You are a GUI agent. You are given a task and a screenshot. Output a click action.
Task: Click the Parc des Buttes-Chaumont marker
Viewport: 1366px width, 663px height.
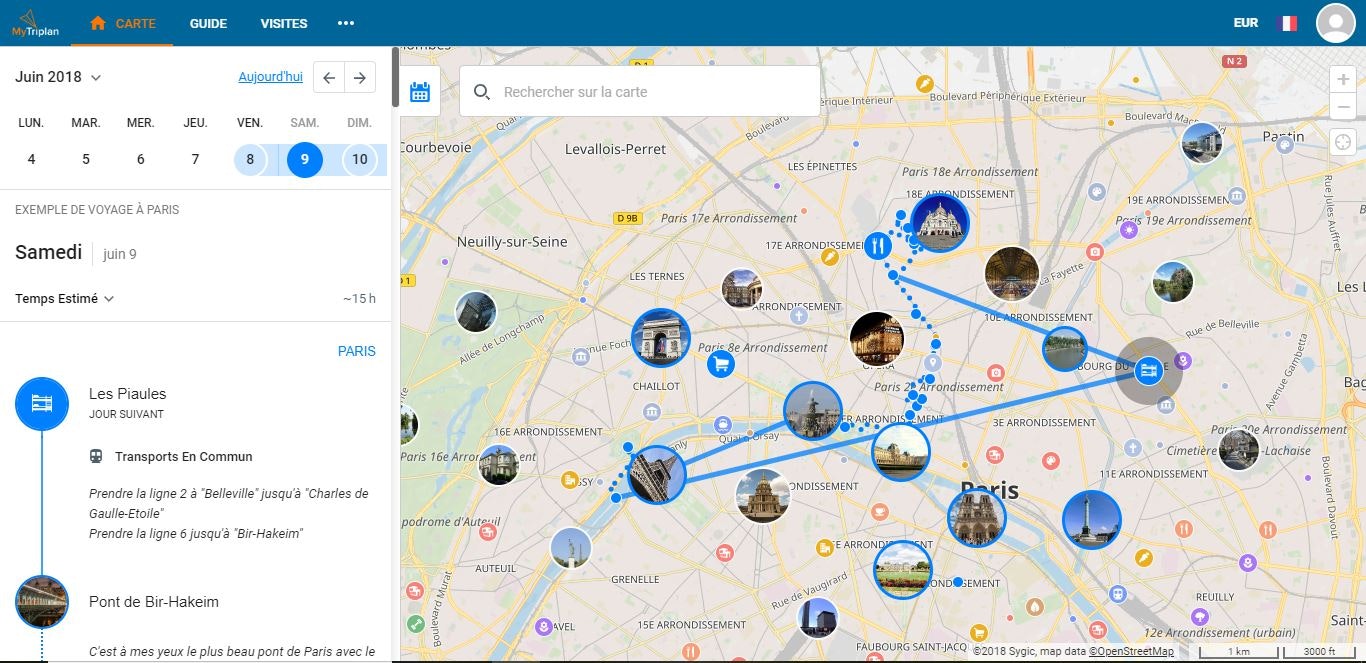click(x=1172, y=281)
